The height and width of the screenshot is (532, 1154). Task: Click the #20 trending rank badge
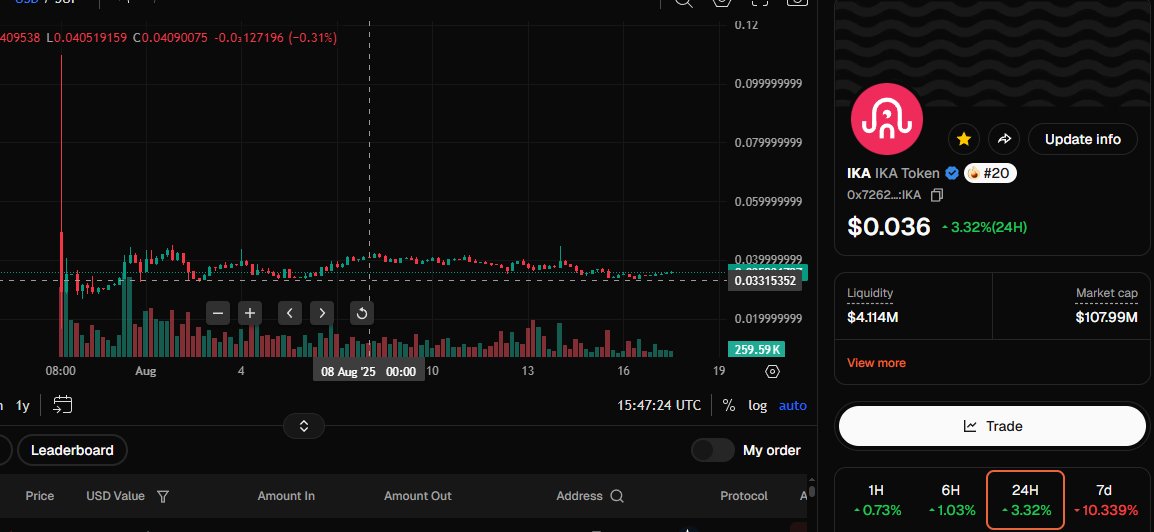[x=991, y=174]
